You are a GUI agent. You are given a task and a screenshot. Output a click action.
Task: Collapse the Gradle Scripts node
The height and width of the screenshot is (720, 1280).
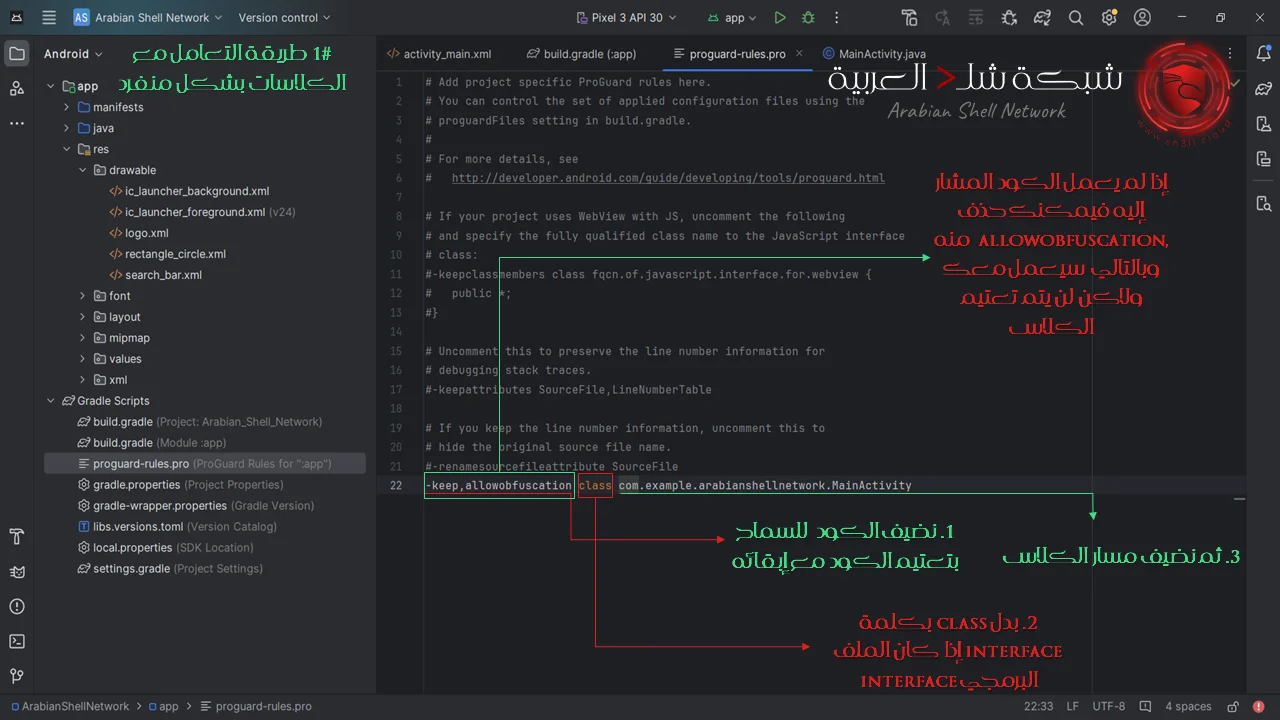pyautogui.click(x=51, y=401)
